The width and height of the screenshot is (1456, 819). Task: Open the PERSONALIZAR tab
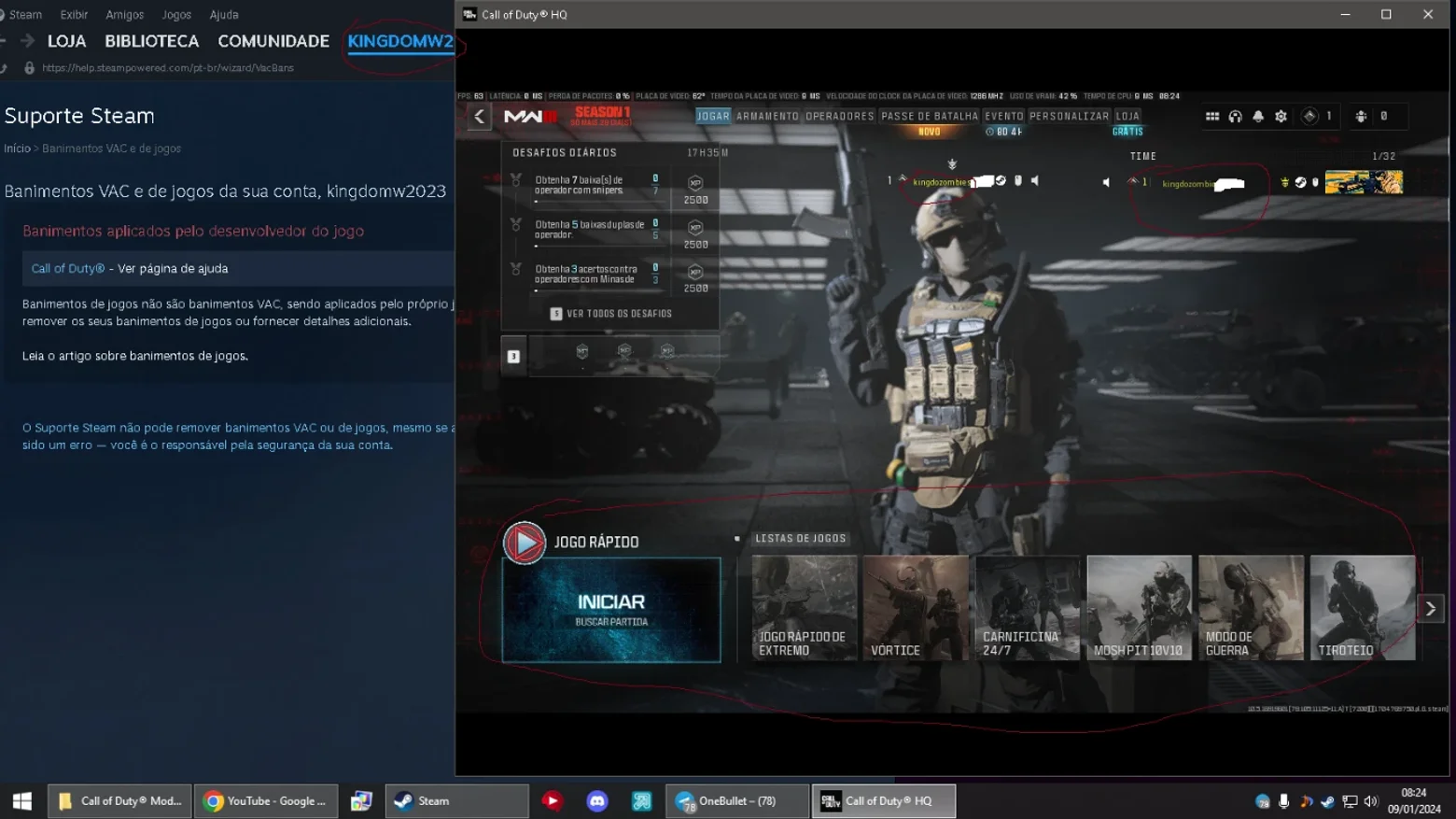click(1069, 117)
